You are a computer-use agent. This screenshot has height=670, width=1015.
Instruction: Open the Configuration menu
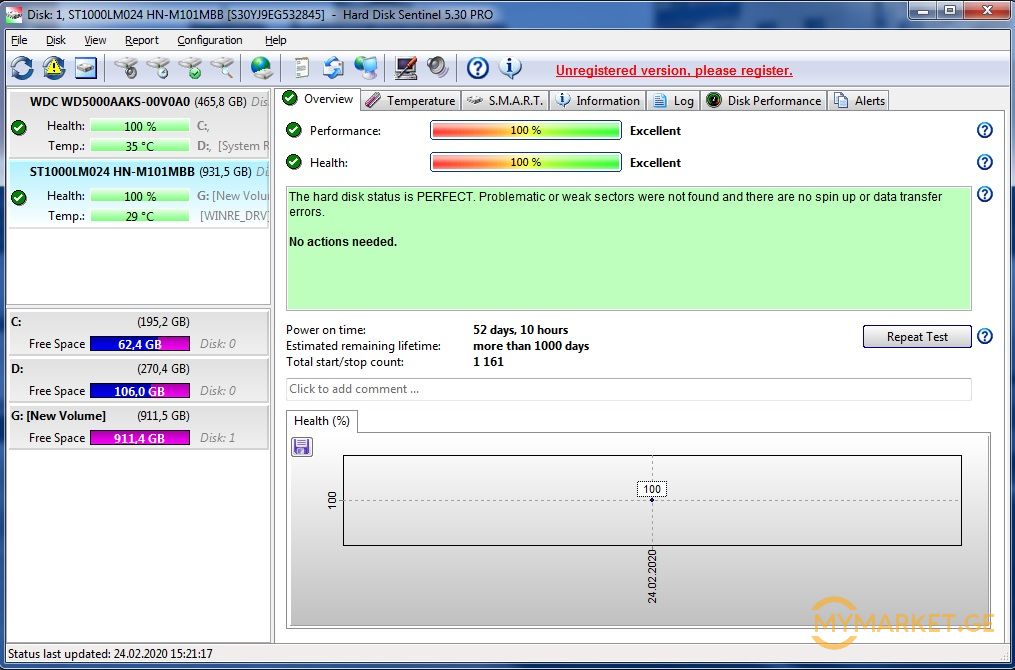pos(210,40)
